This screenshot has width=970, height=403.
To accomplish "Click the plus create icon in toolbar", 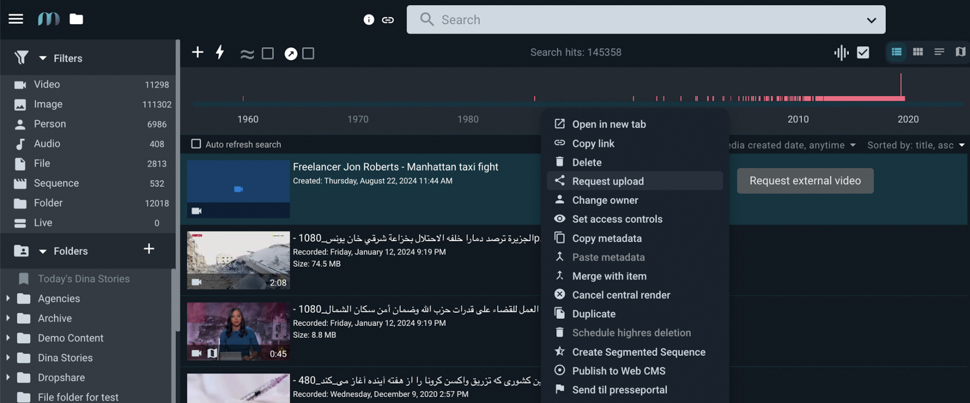I will point(197,53).
